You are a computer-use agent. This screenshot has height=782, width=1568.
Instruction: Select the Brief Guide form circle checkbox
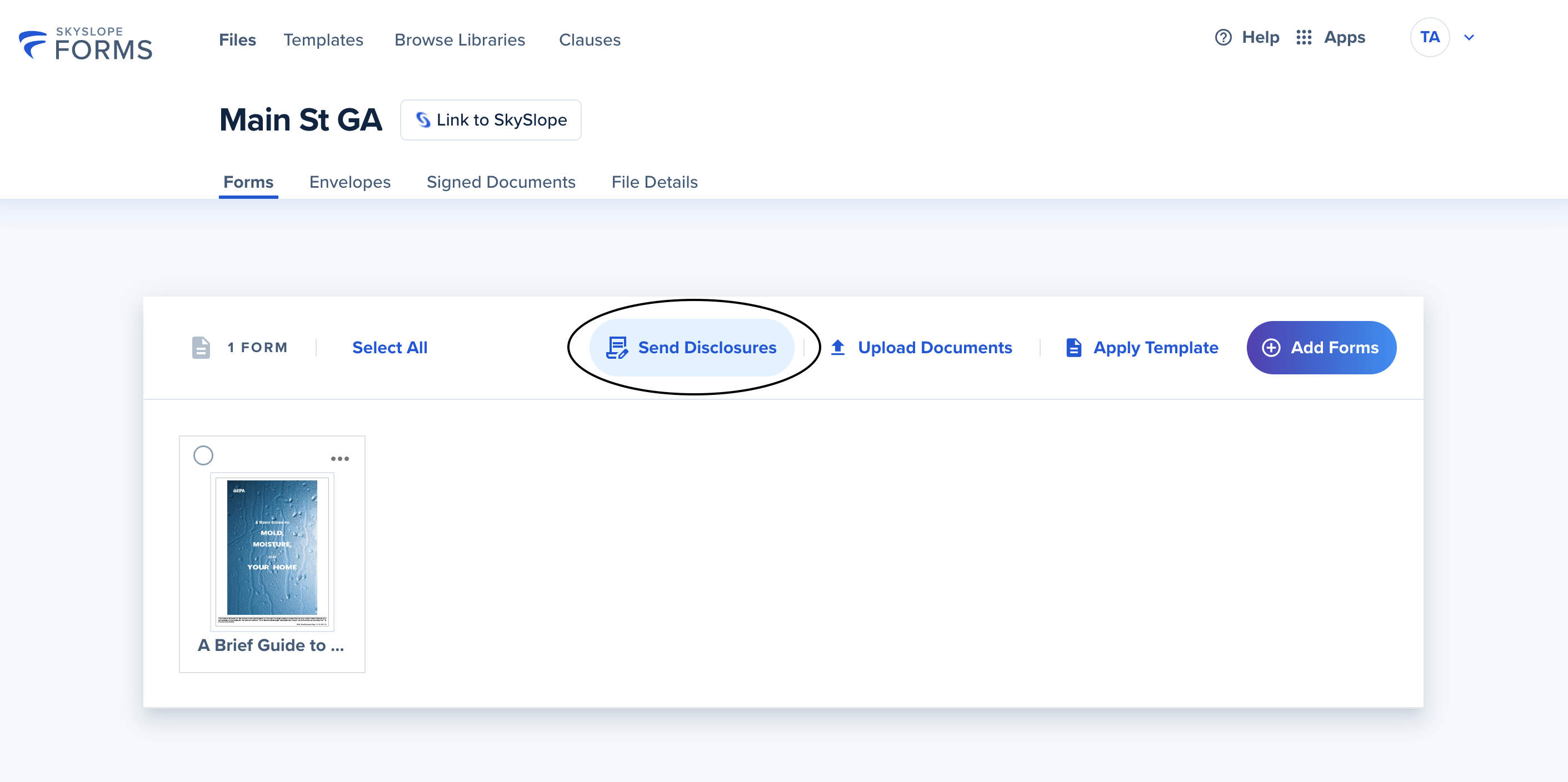[x=203, y=455]
